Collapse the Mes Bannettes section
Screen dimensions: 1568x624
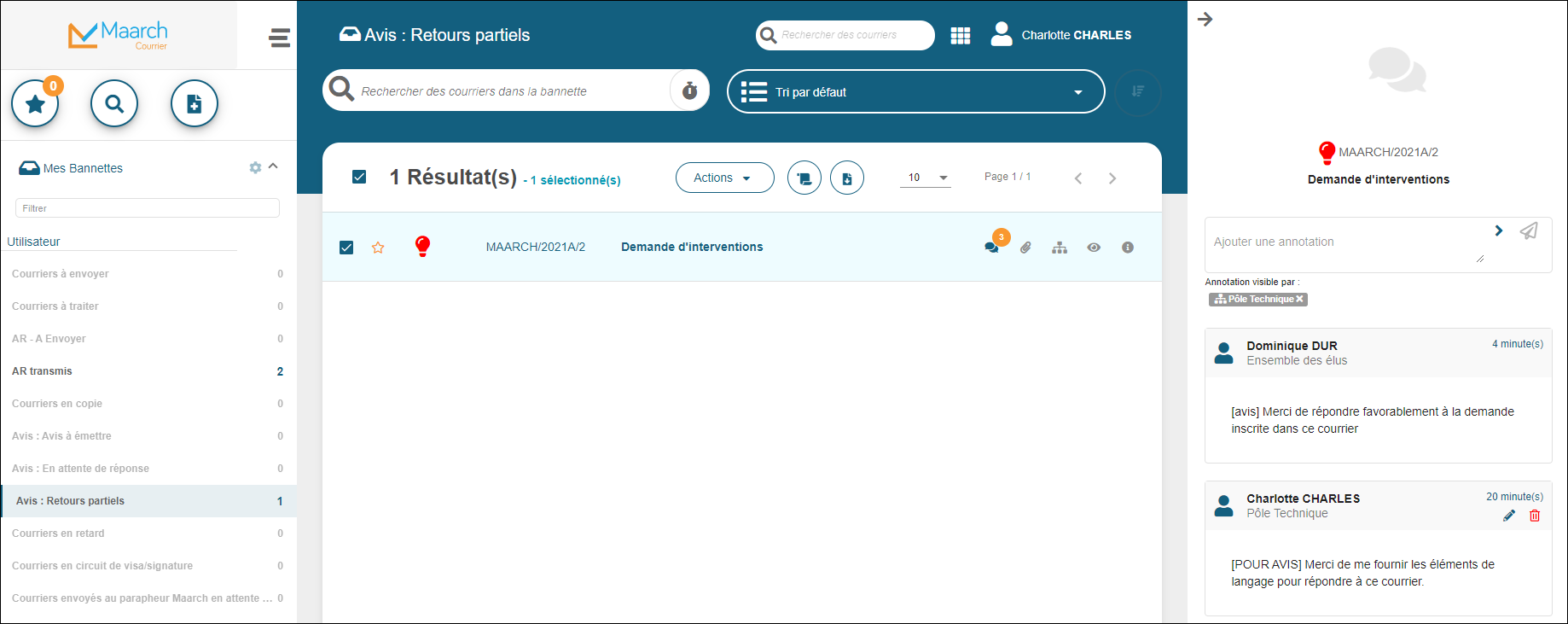[x=273, y=166]
